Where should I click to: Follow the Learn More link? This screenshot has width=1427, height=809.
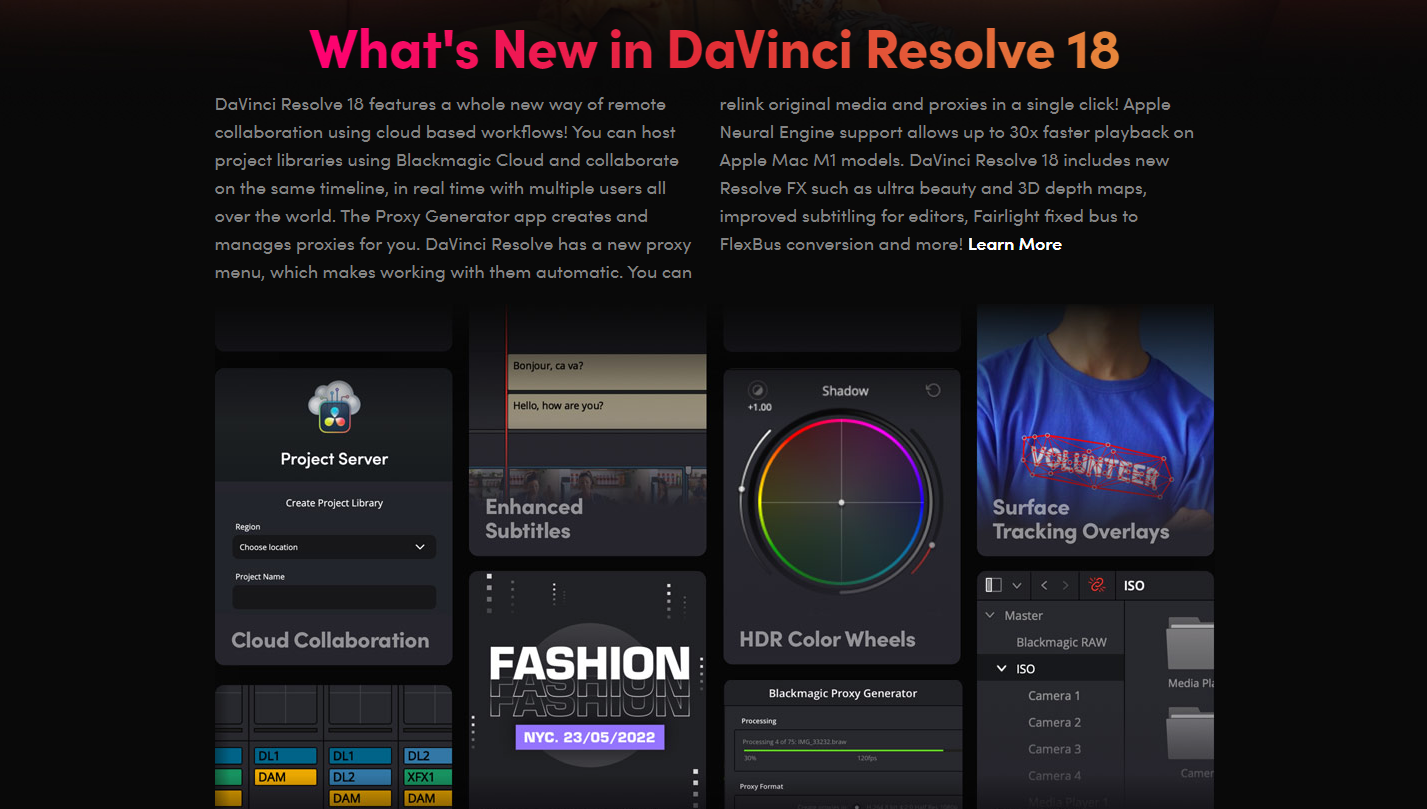click(x=1015, y=244)
